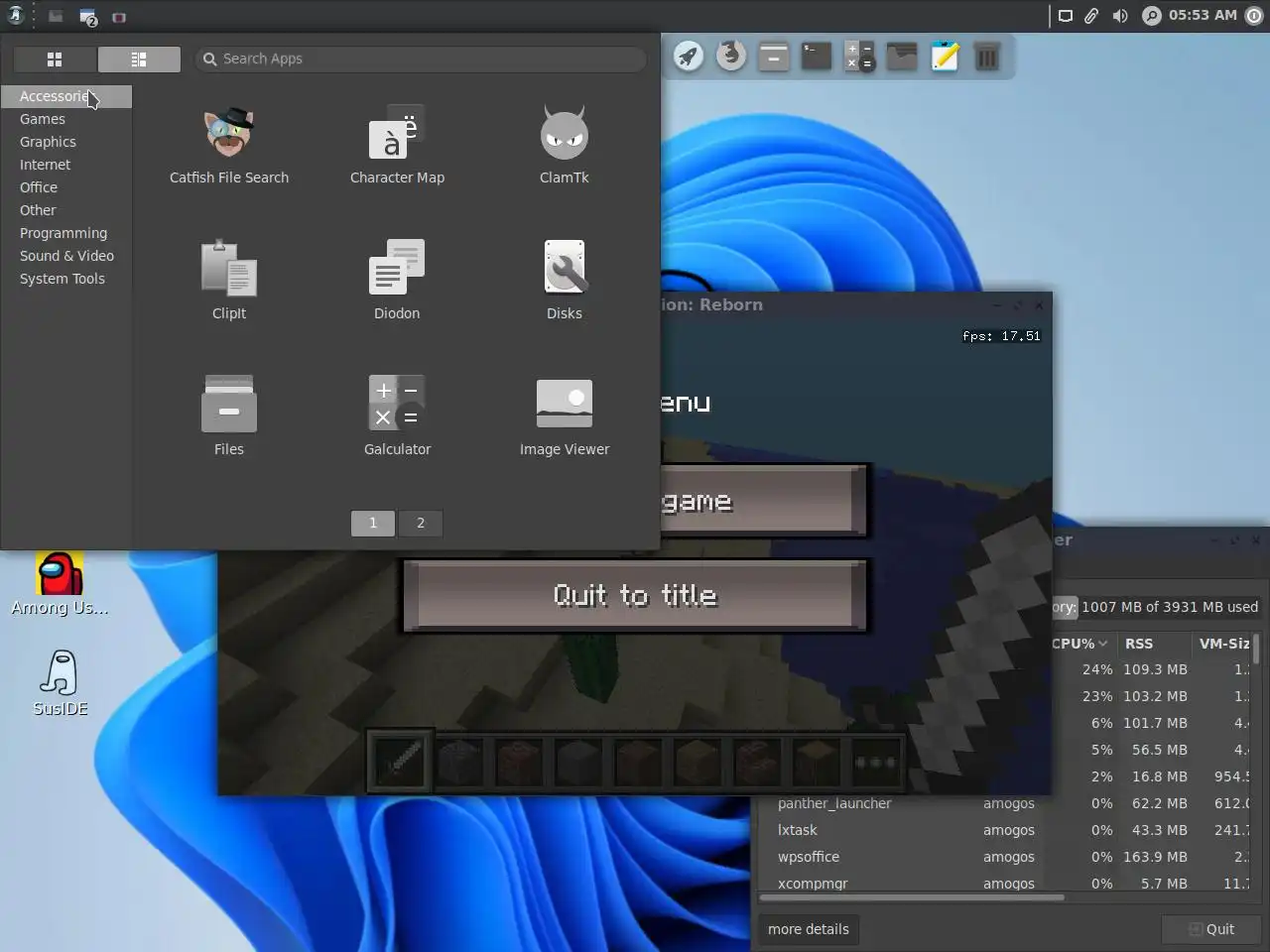Click Quit to title in Minecraft menu
This screenshot has width=1270, height=952.
coord(635,595)
